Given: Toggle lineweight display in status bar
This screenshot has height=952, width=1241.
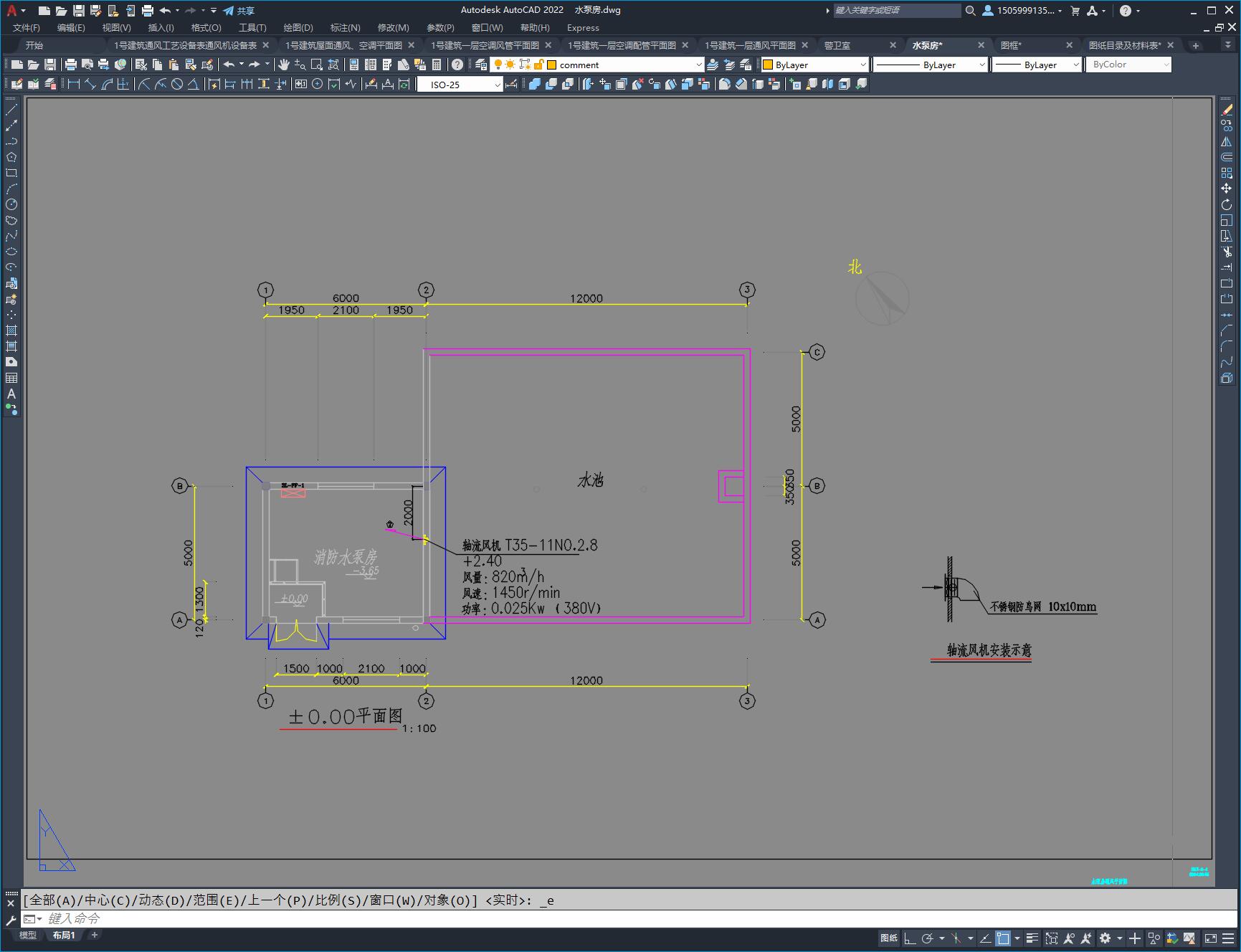Looking at the screenshot, I should [1032, 938].
